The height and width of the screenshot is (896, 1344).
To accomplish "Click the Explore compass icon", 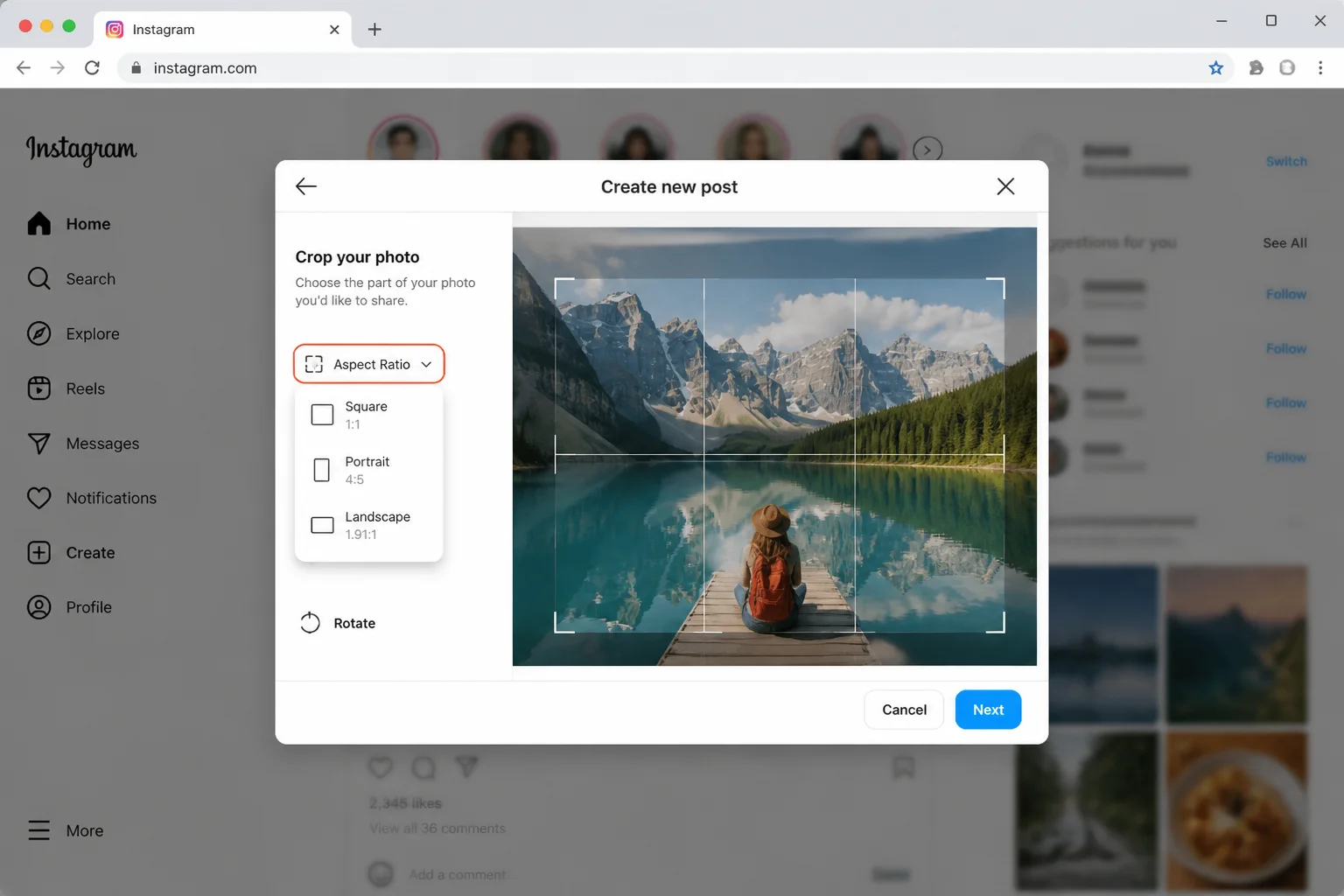I will 38,333.
